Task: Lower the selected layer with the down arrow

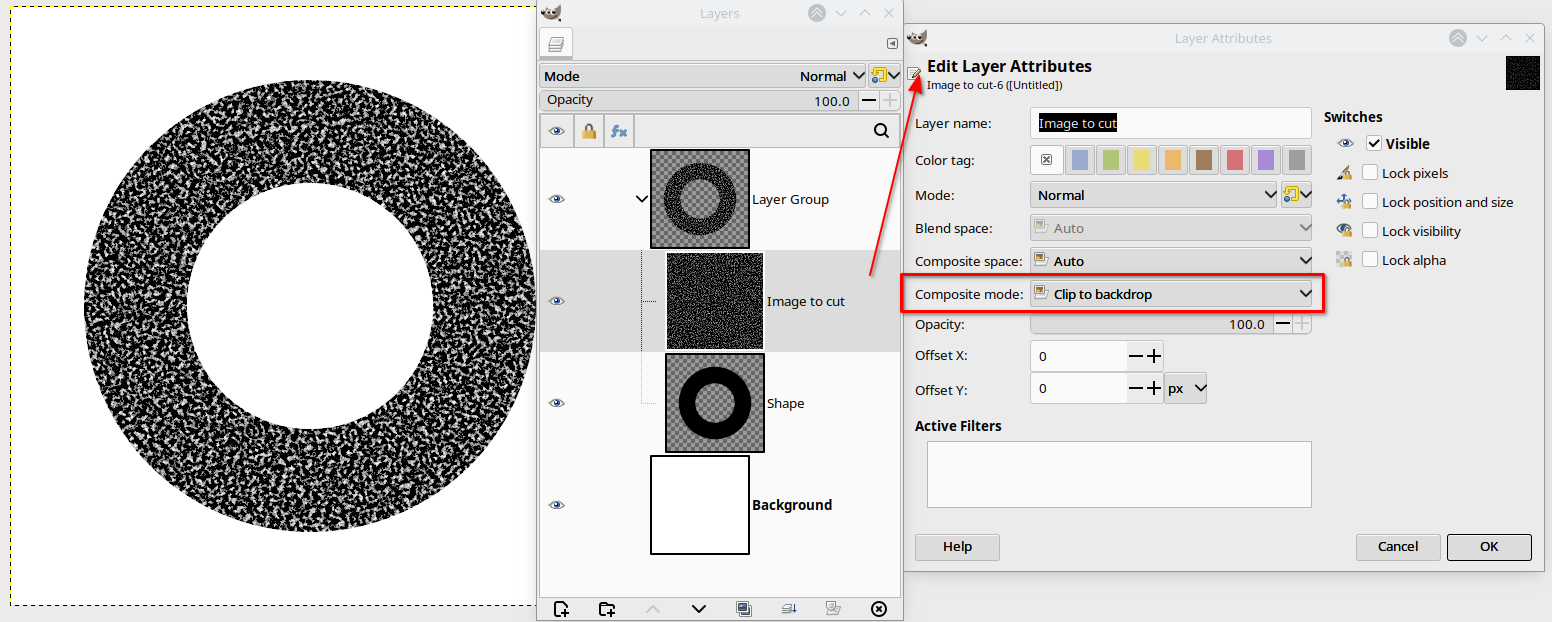Action: (x=698, y=609)
